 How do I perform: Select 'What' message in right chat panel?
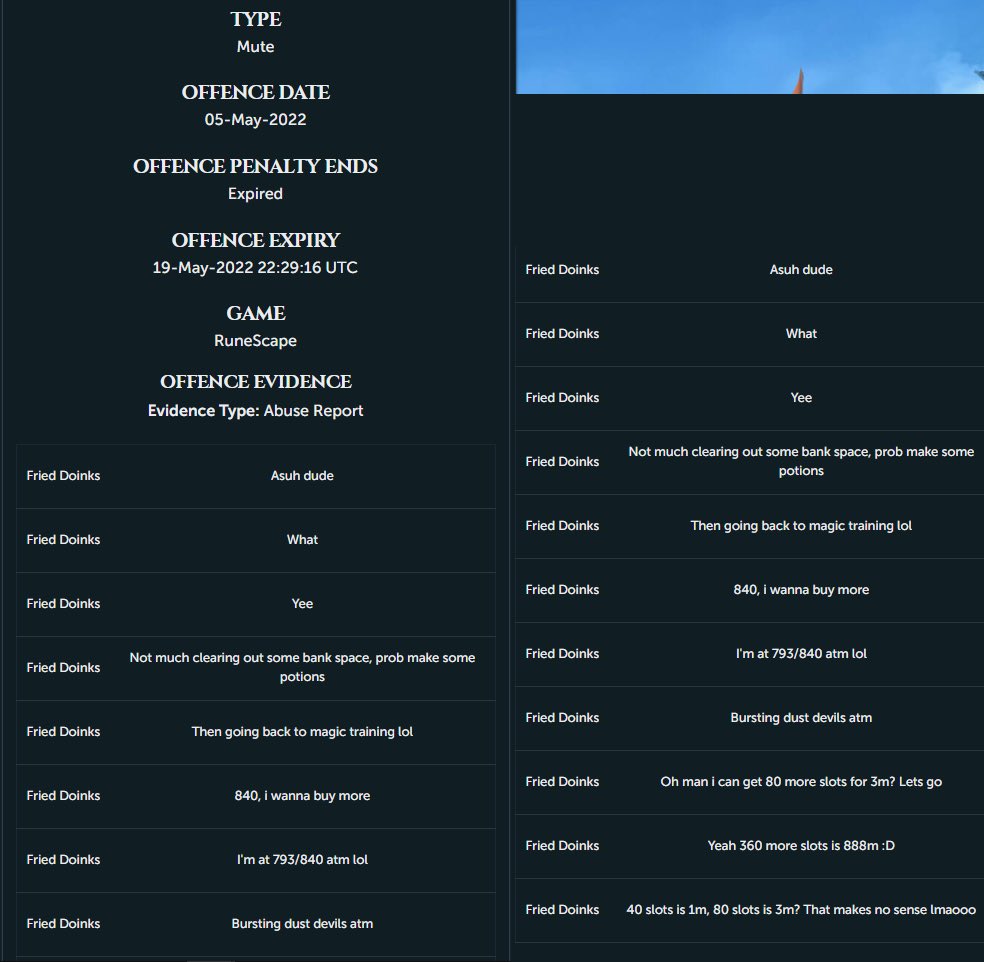(801, 334)
